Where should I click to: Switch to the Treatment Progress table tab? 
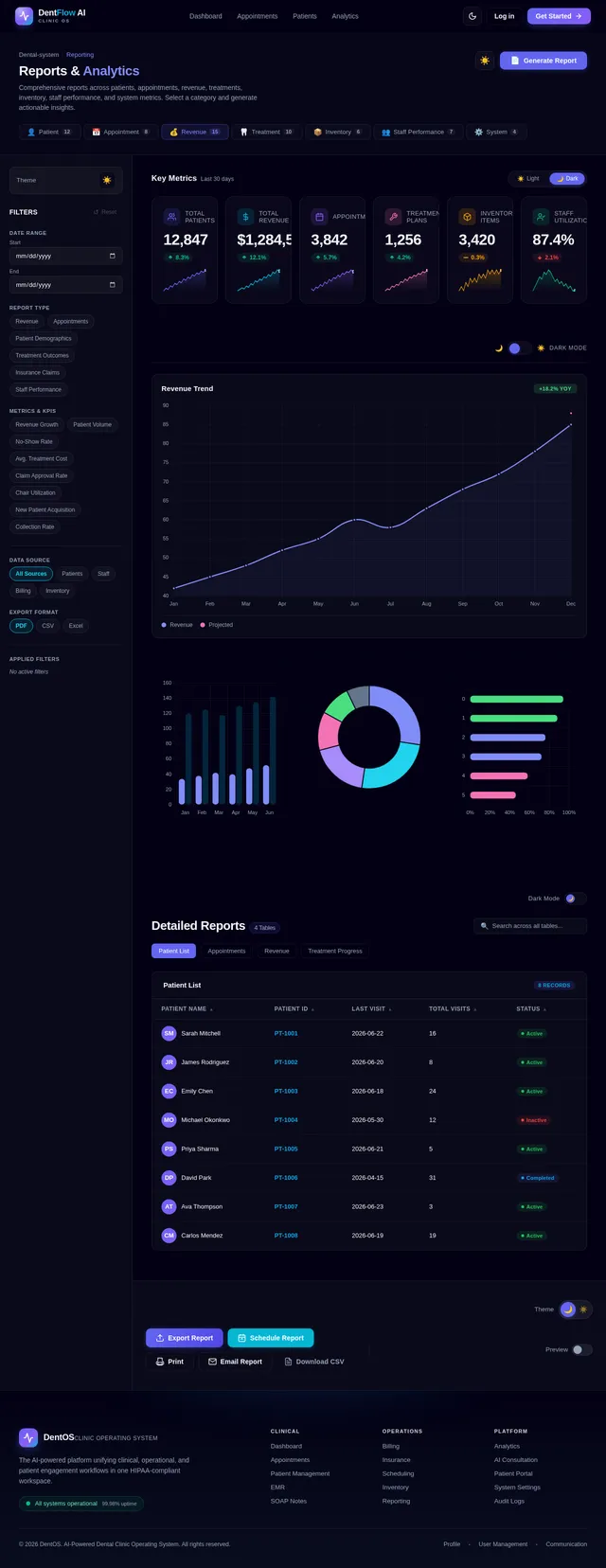tap(335, 951)
